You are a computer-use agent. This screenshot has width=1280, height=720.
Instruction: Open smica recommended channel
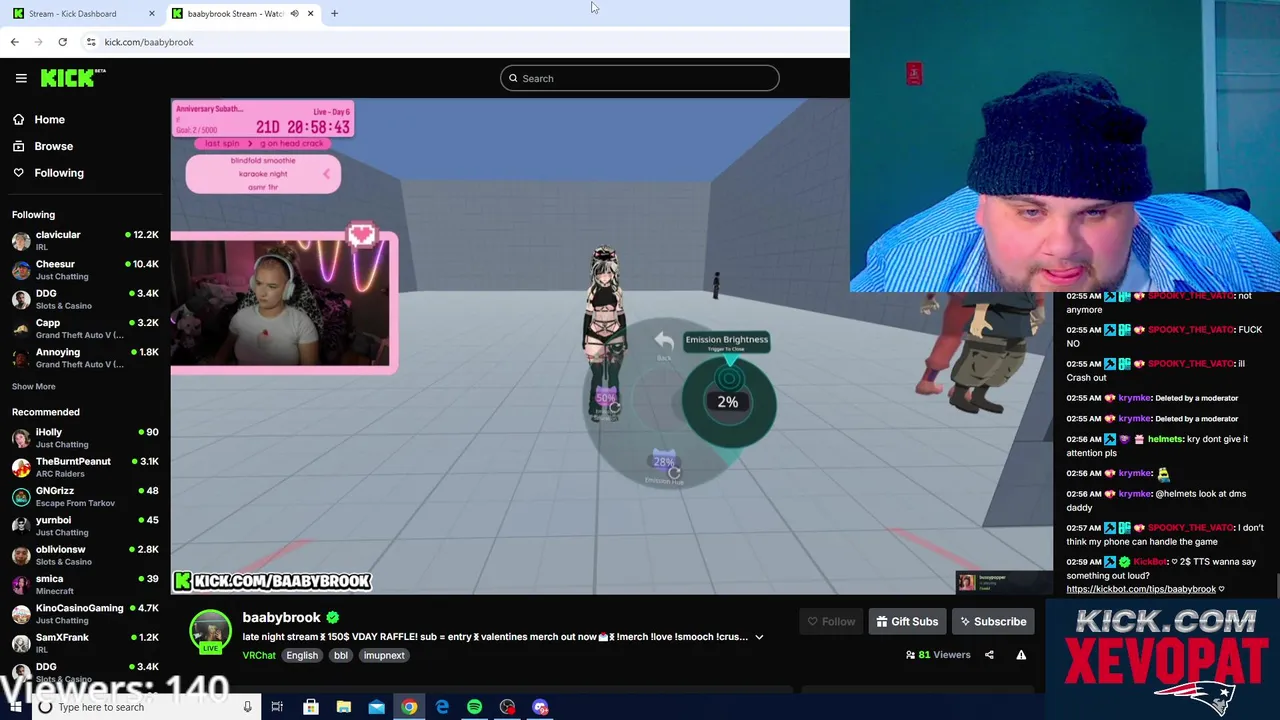pyautogui.click(x=85, y=584)
